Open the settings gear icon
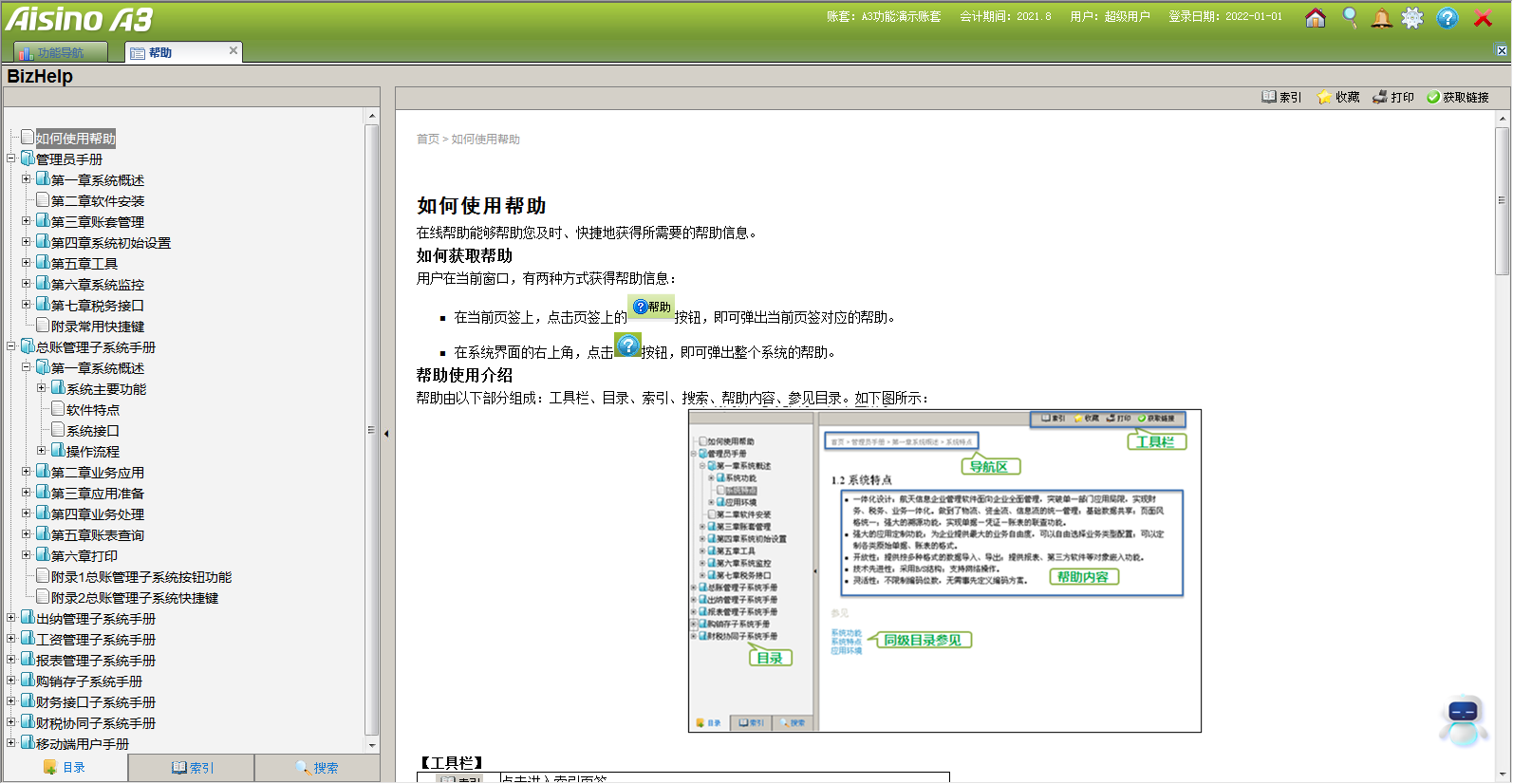This screenshot has width=1513, height=784. click(1413, 18)
